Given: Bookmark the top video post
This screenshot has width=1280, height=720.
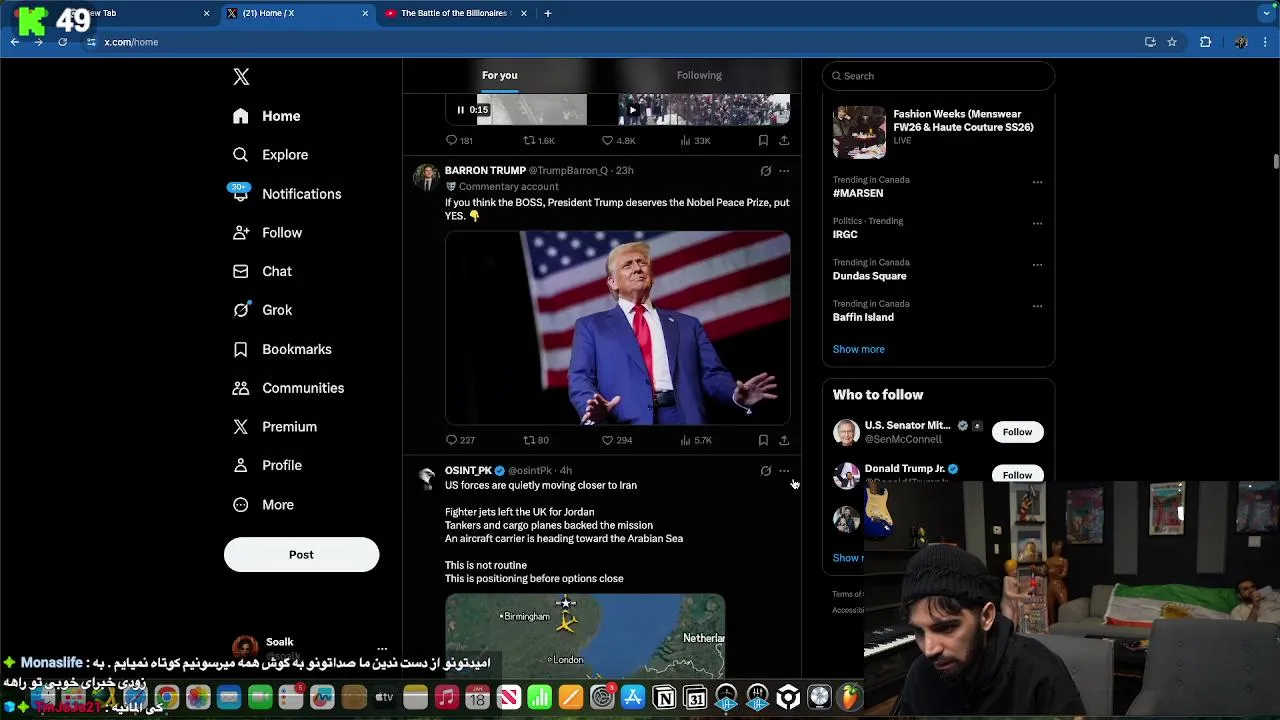Looking at the screenshot, I should pos(763,141).
